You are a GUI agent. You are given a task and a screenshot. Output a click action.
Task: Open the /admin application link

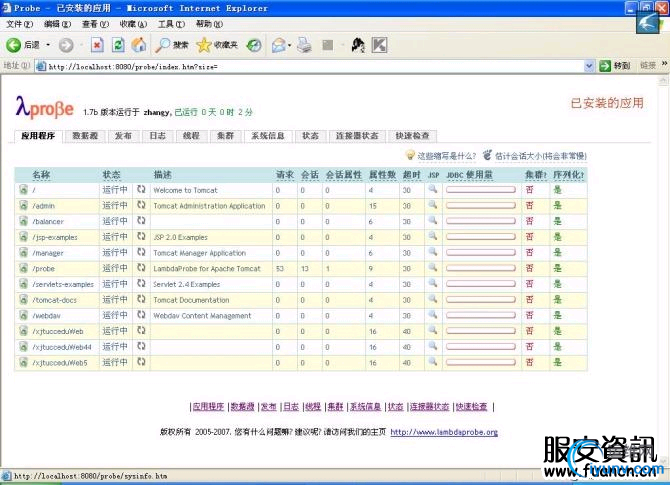point(44,206)
